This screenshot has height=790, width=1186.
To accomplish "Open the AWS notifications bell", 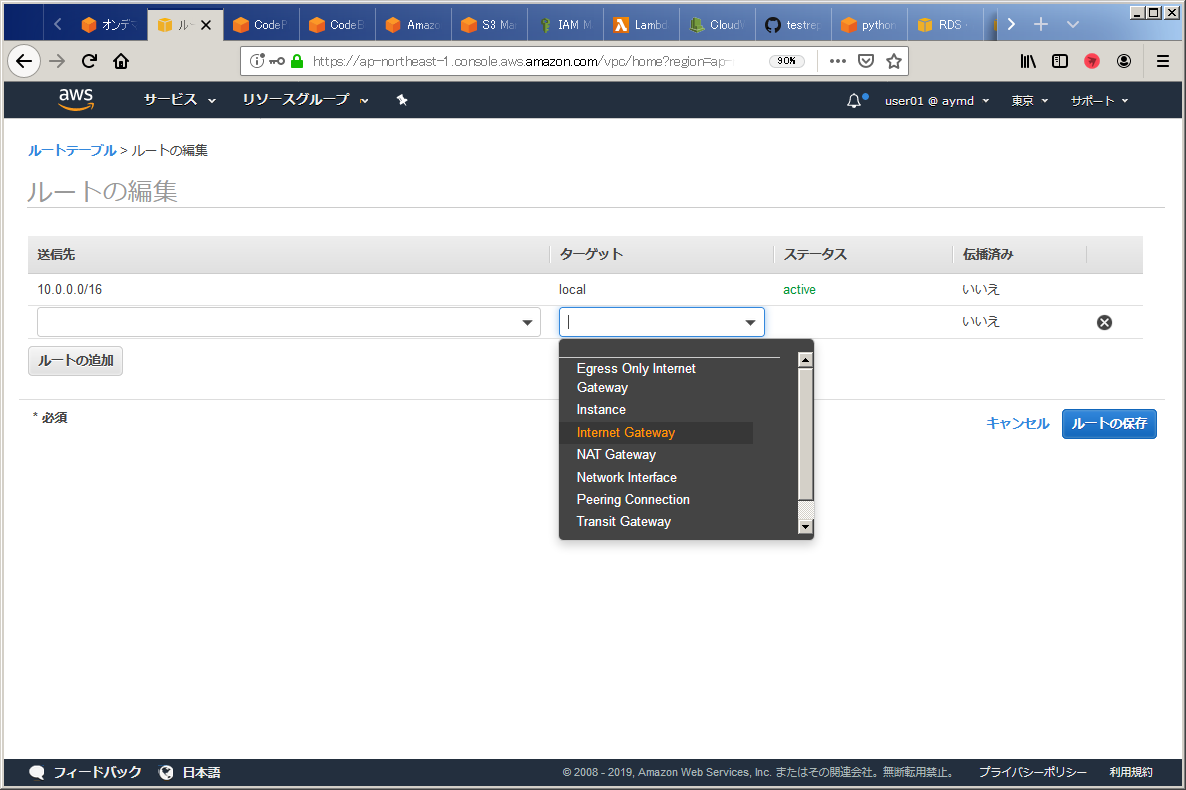I will [855, 100].
